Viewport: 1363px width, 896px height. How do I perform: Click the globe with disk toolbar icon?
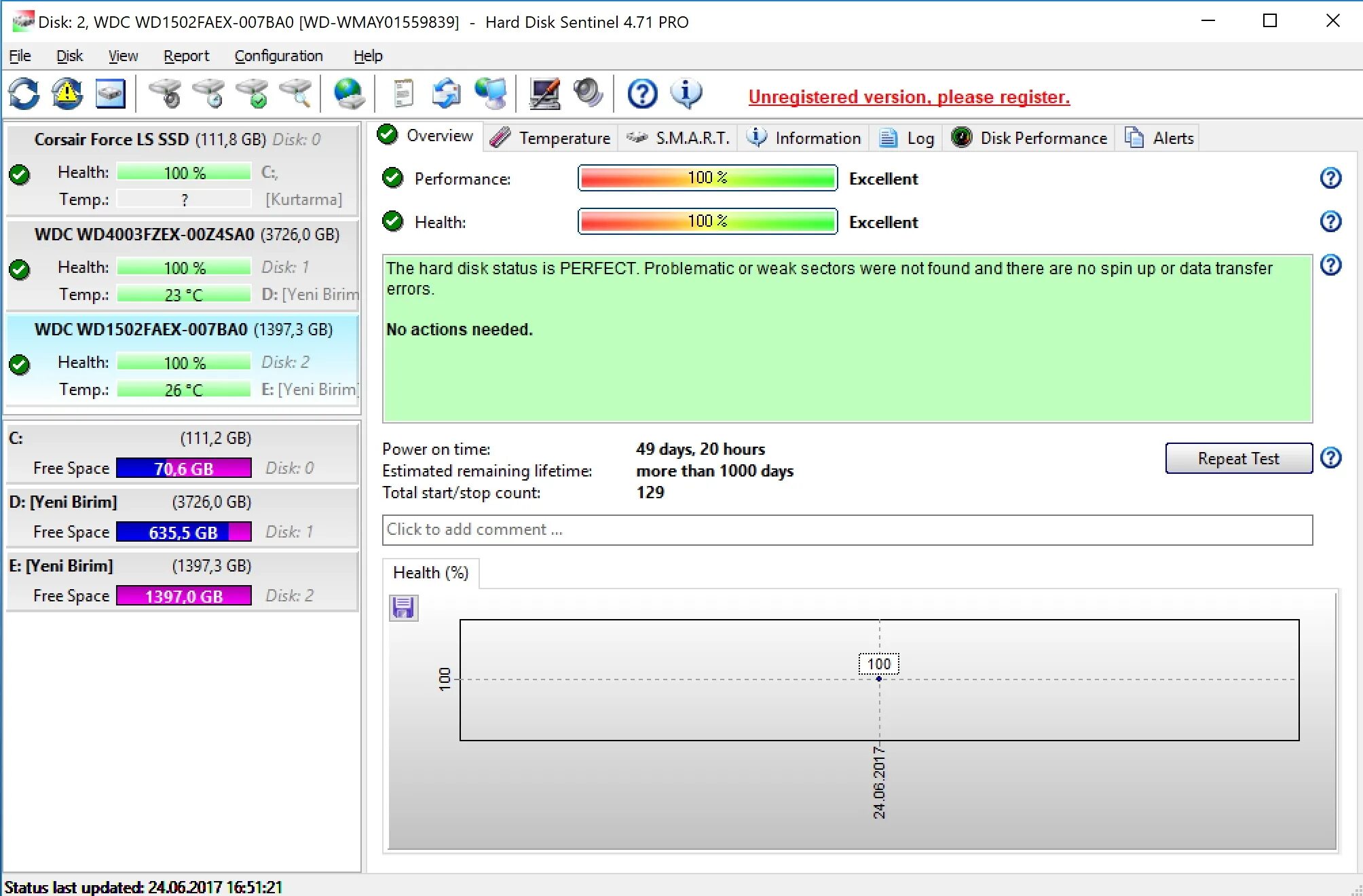[x=350, y=94]
